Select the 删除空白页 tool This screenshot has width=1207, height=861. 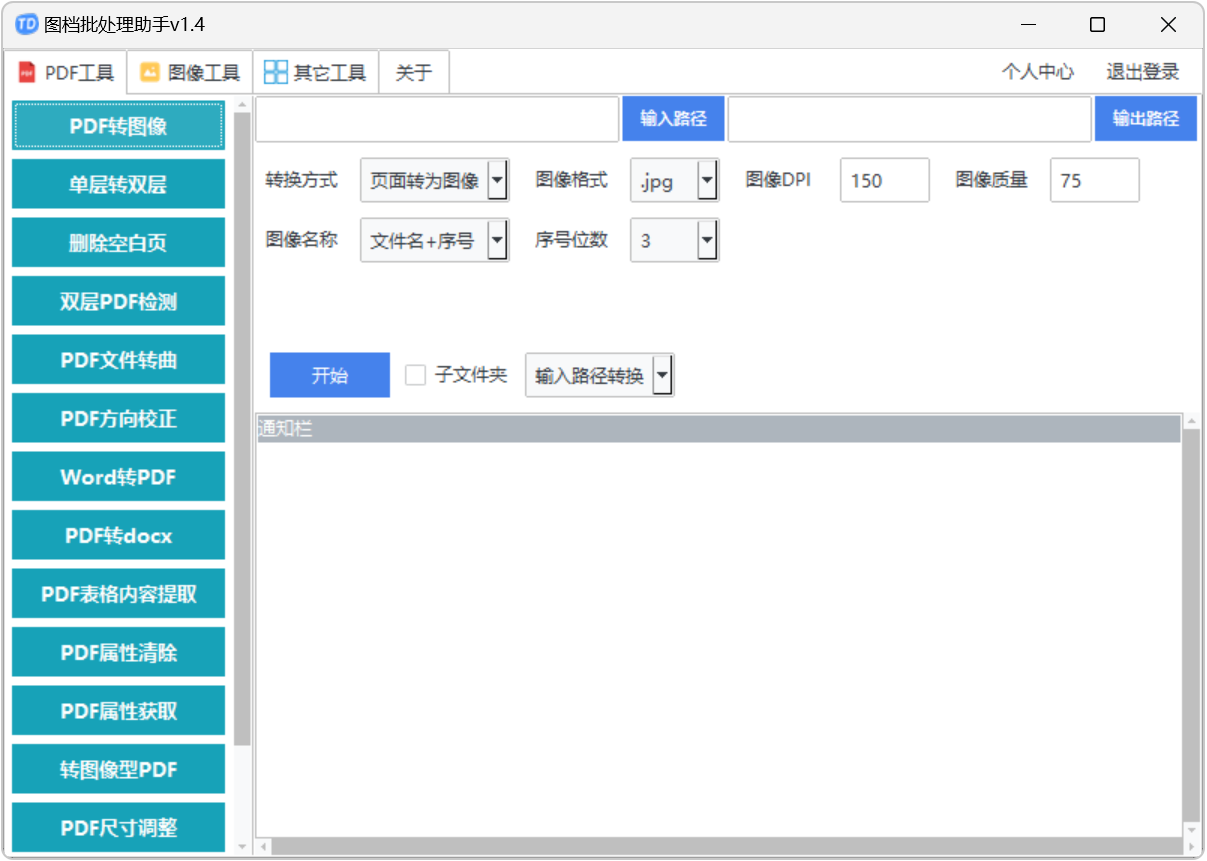118,243
